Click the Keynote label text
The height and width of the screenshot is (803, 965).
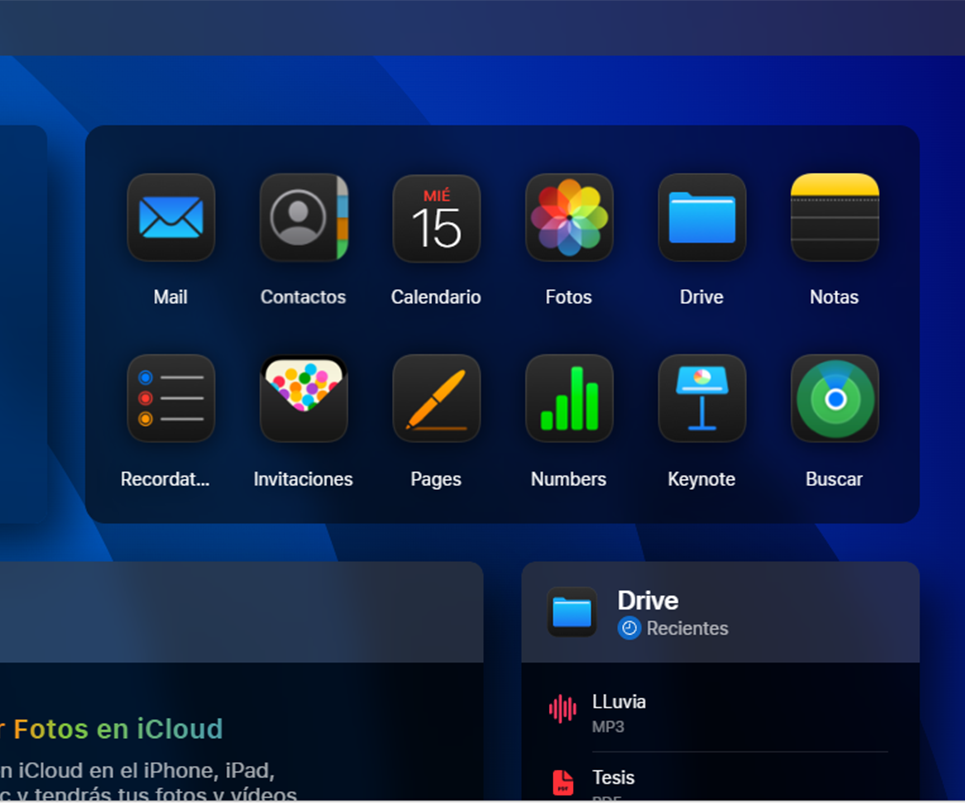[x=702, y=480]
